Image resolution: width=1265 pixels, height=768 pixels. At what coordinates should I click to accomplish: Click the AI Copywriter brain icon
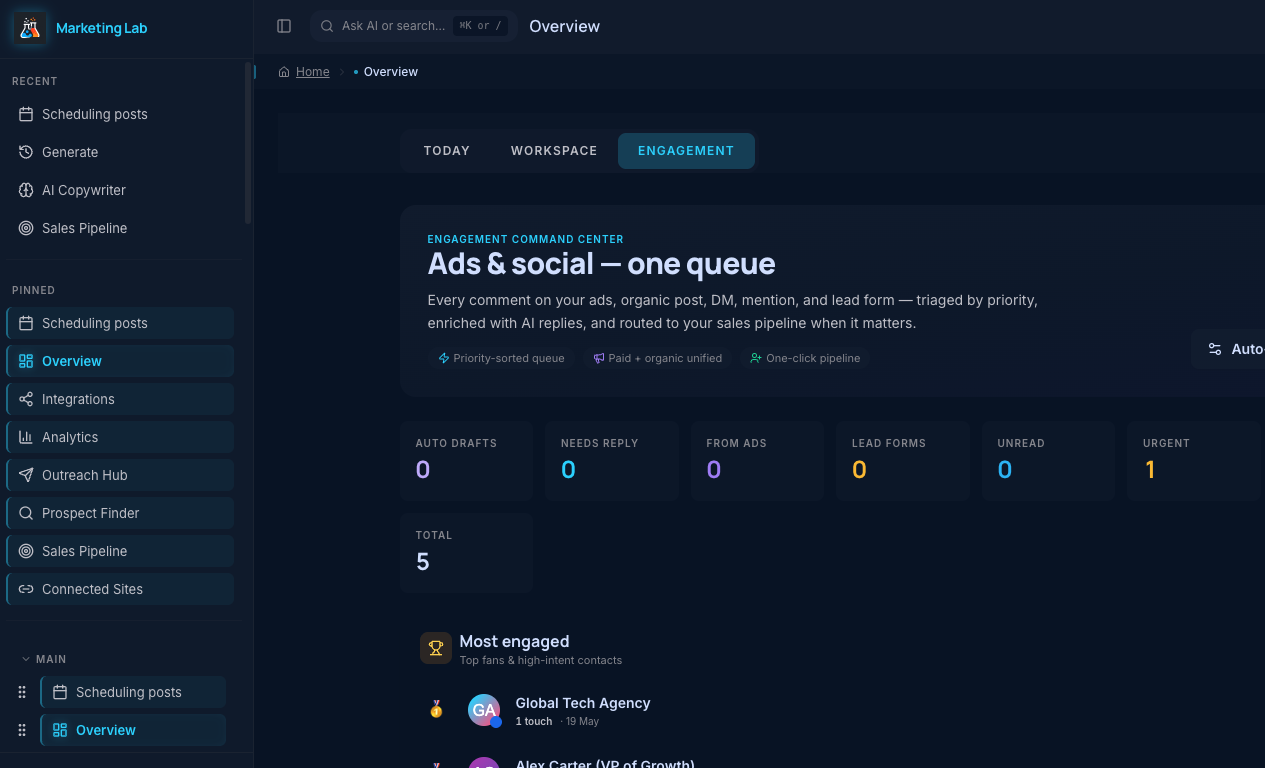tap(26, 190)
